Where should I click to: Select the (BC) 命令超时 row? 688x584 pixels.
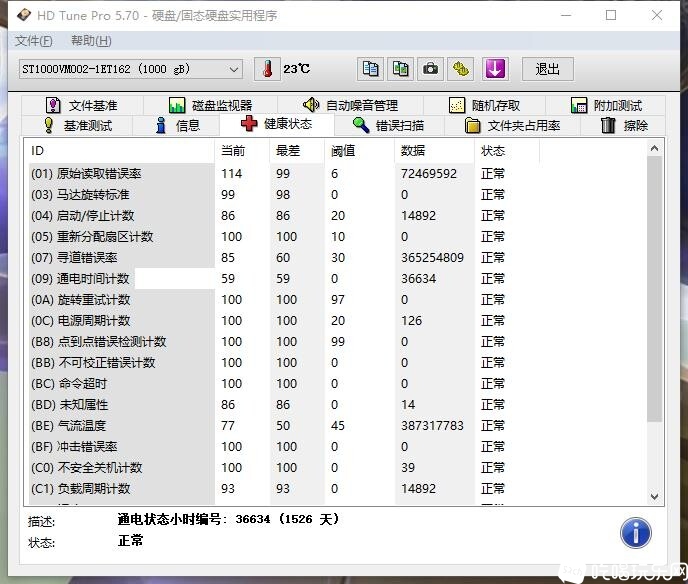284,384
